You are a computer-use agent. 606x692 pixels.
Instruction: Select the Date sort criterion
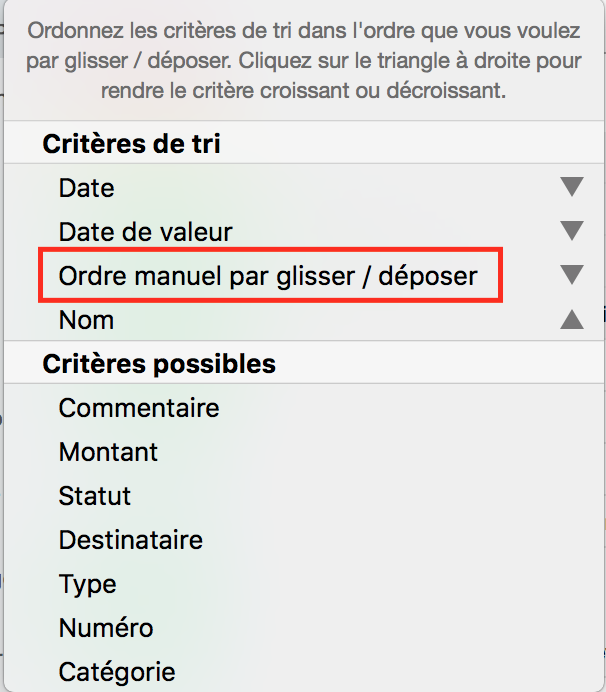click(87, 188)
